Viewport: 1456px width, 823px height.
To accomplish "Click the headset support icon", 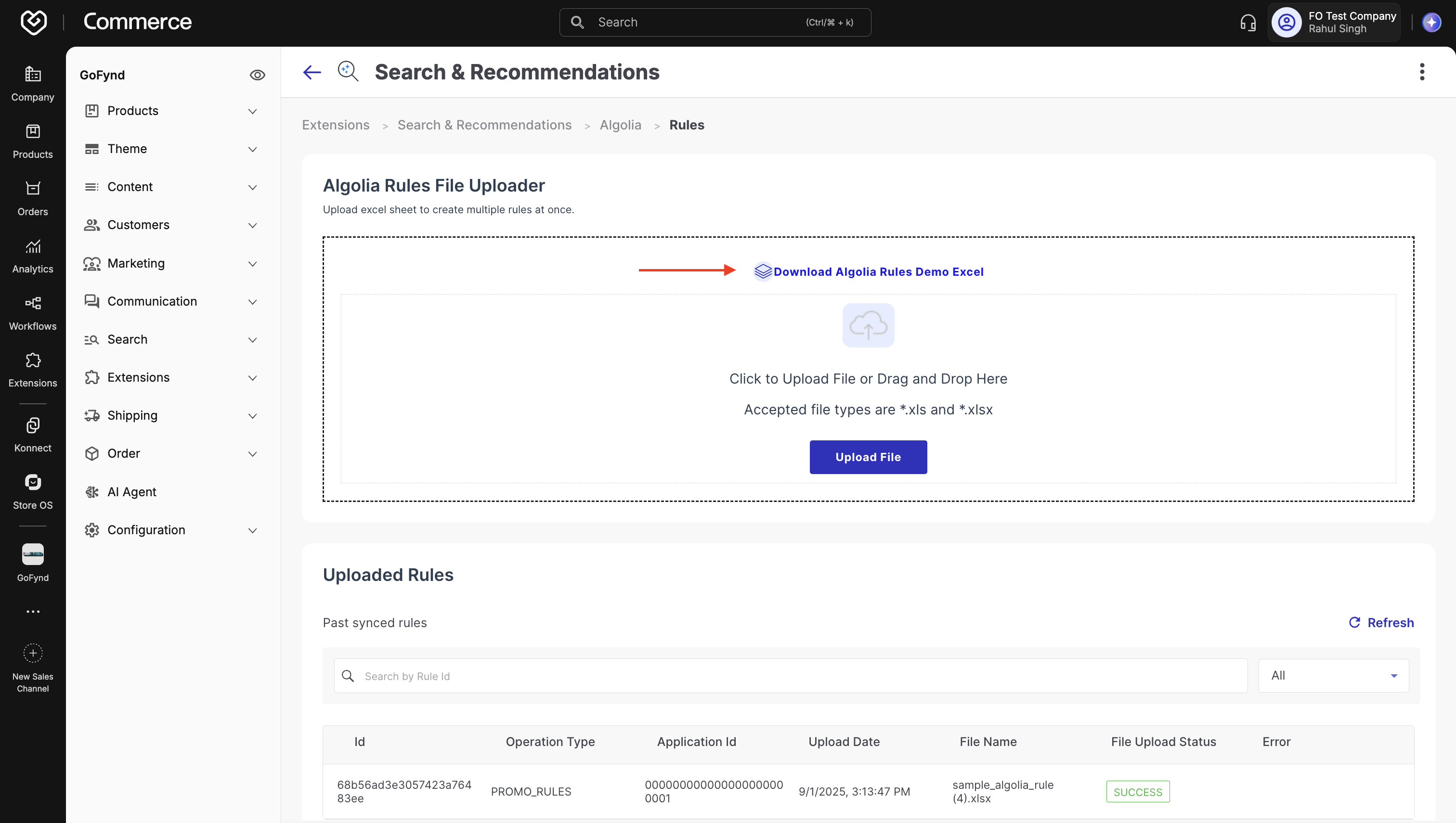I will [x=1248, y=23].
